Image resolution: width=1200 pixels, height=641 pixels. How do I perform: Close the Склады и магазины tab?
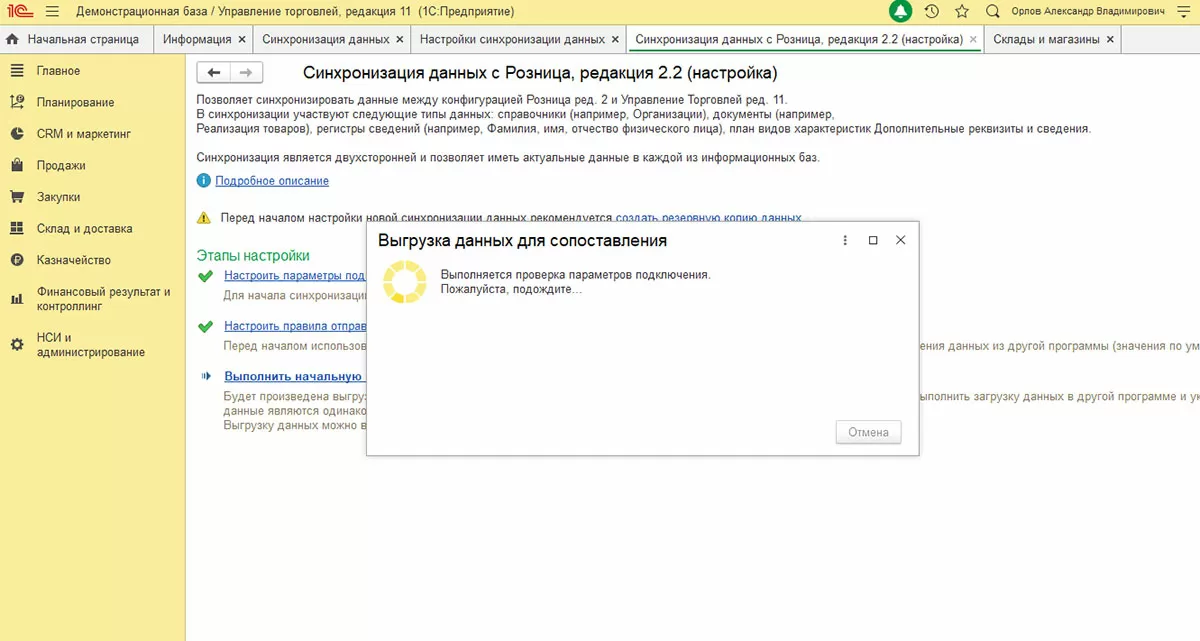[1110, 39]
